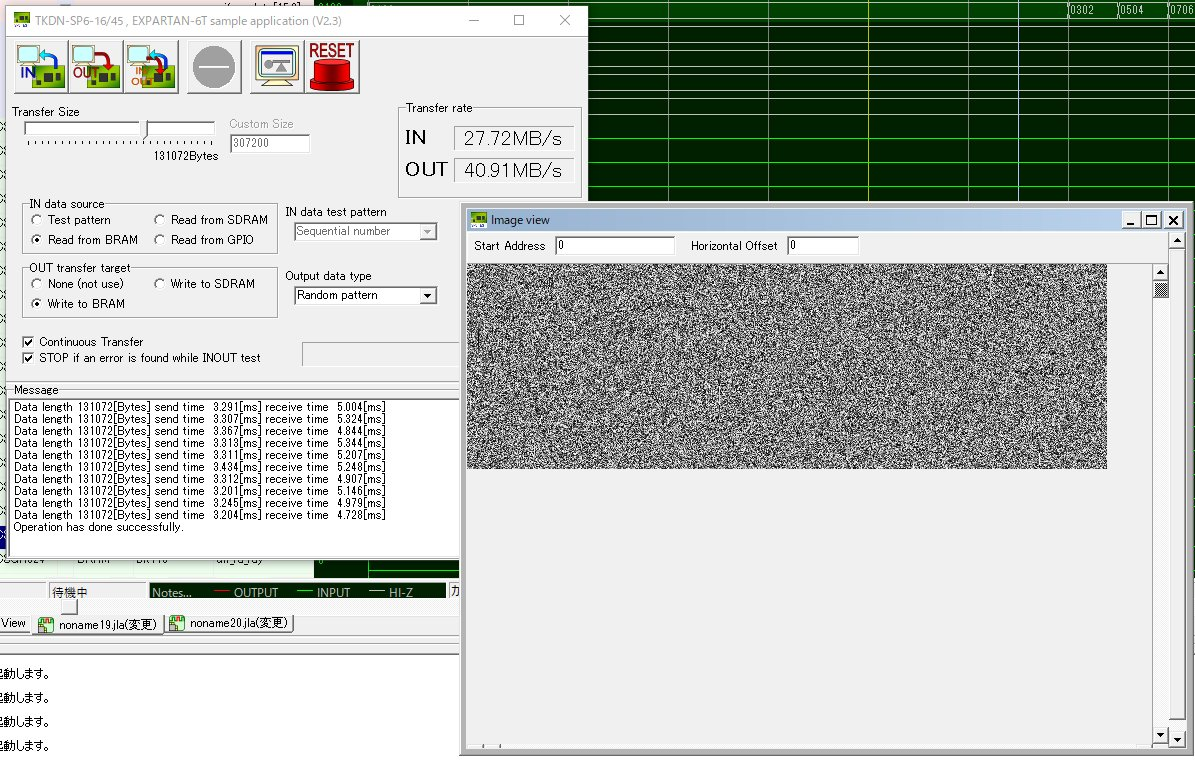This screenshot has height=760, width=1195.
Task: Select Read from SDRAM as IN source
Action: click(x=161, y=220)
